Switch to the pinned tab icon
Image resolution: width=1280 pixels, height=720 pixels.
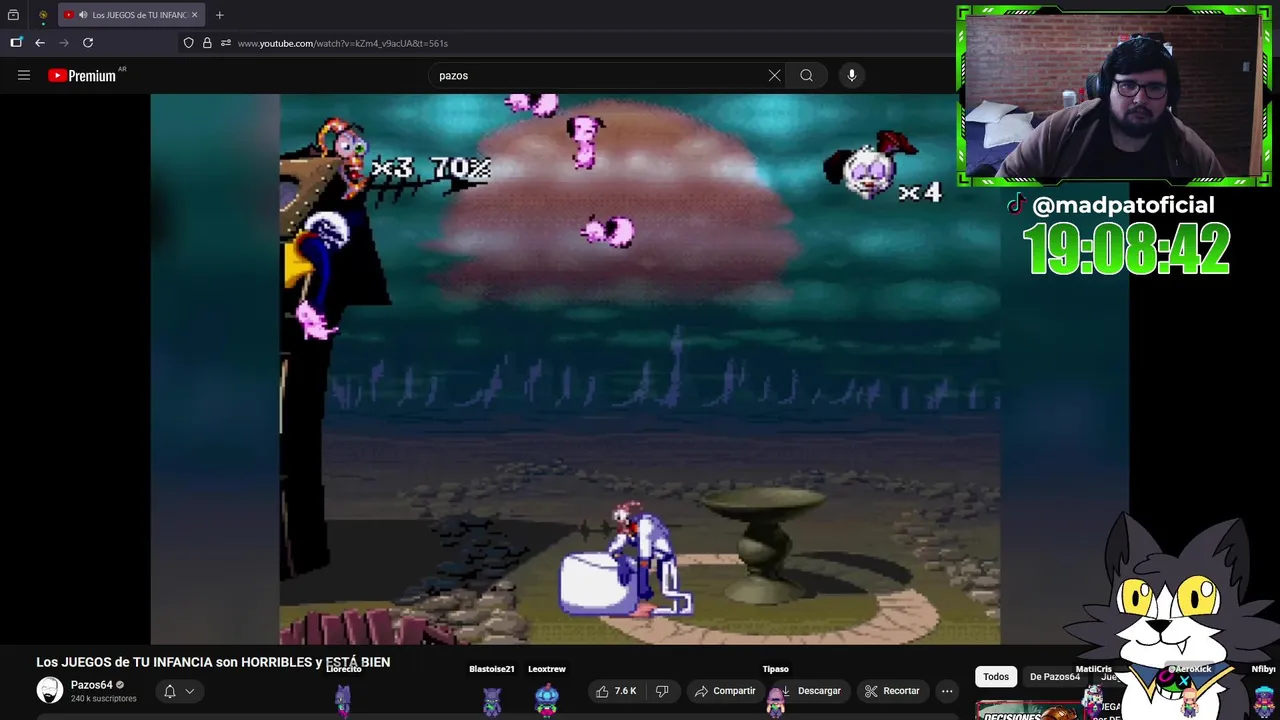pyautogui.click(x=43, y=15)
